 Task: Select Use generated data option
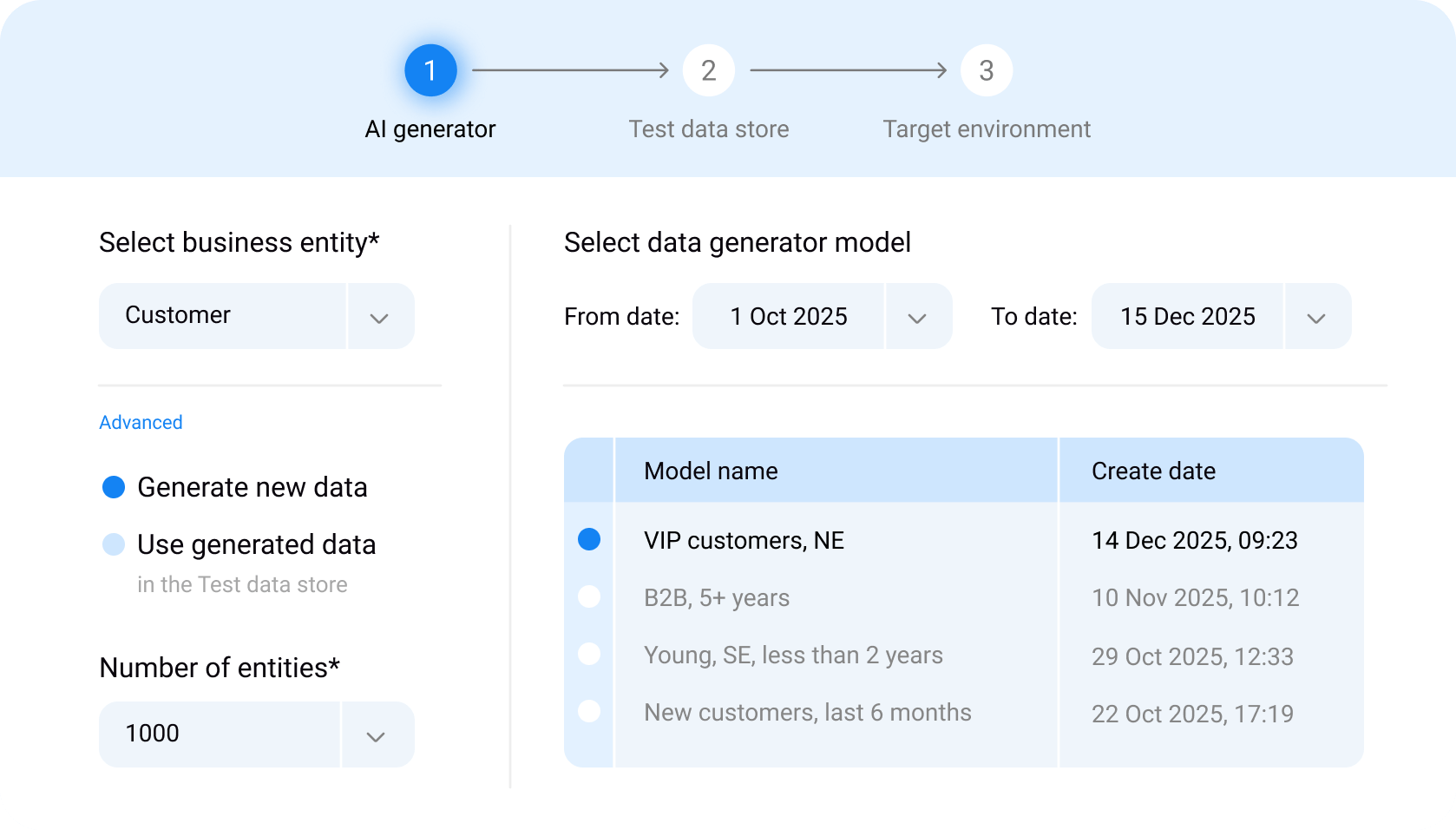[239, 544]
